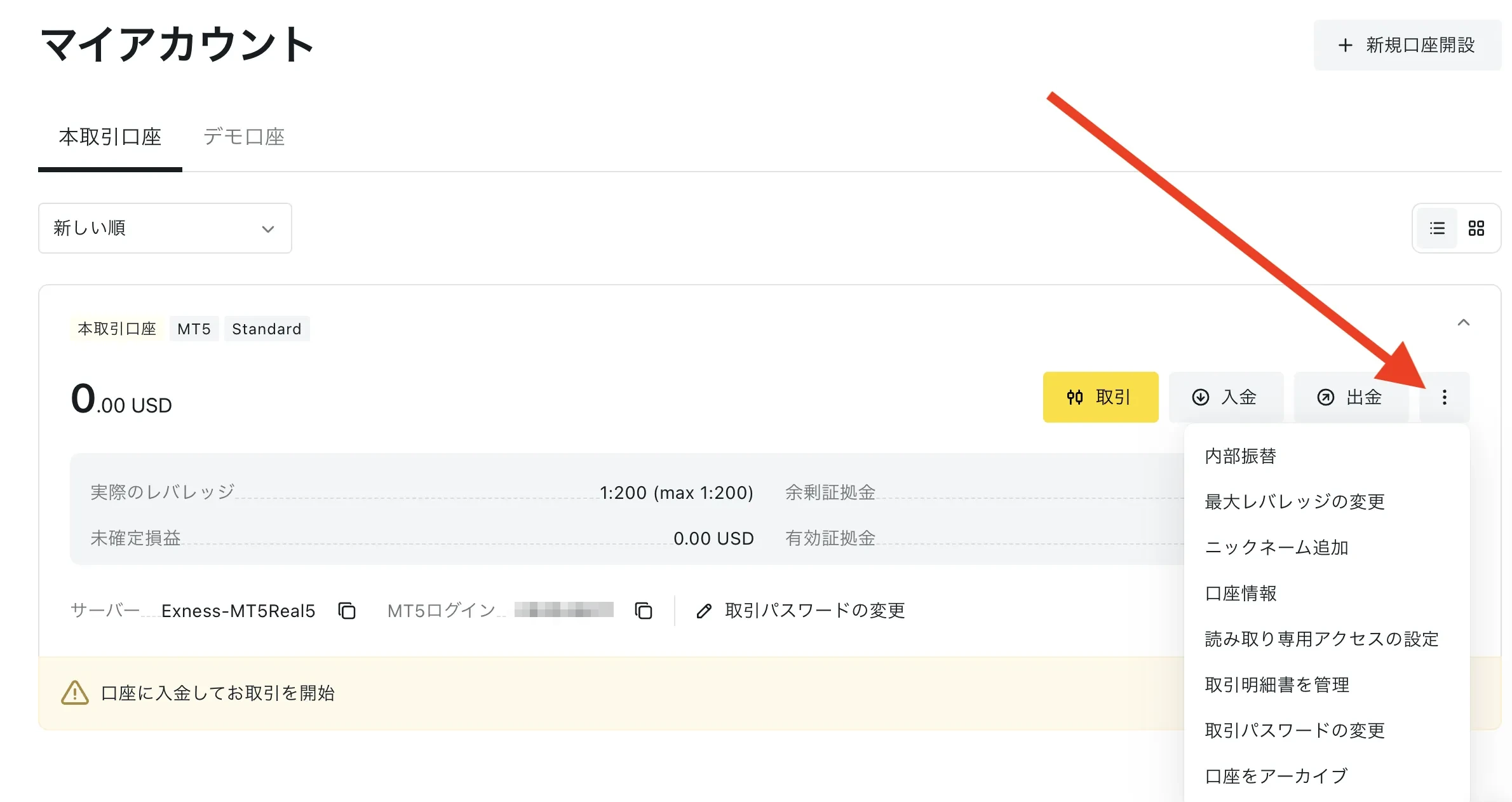Toggle the three-dot more options menu
1512x802 pixels.
(1445, 397)
